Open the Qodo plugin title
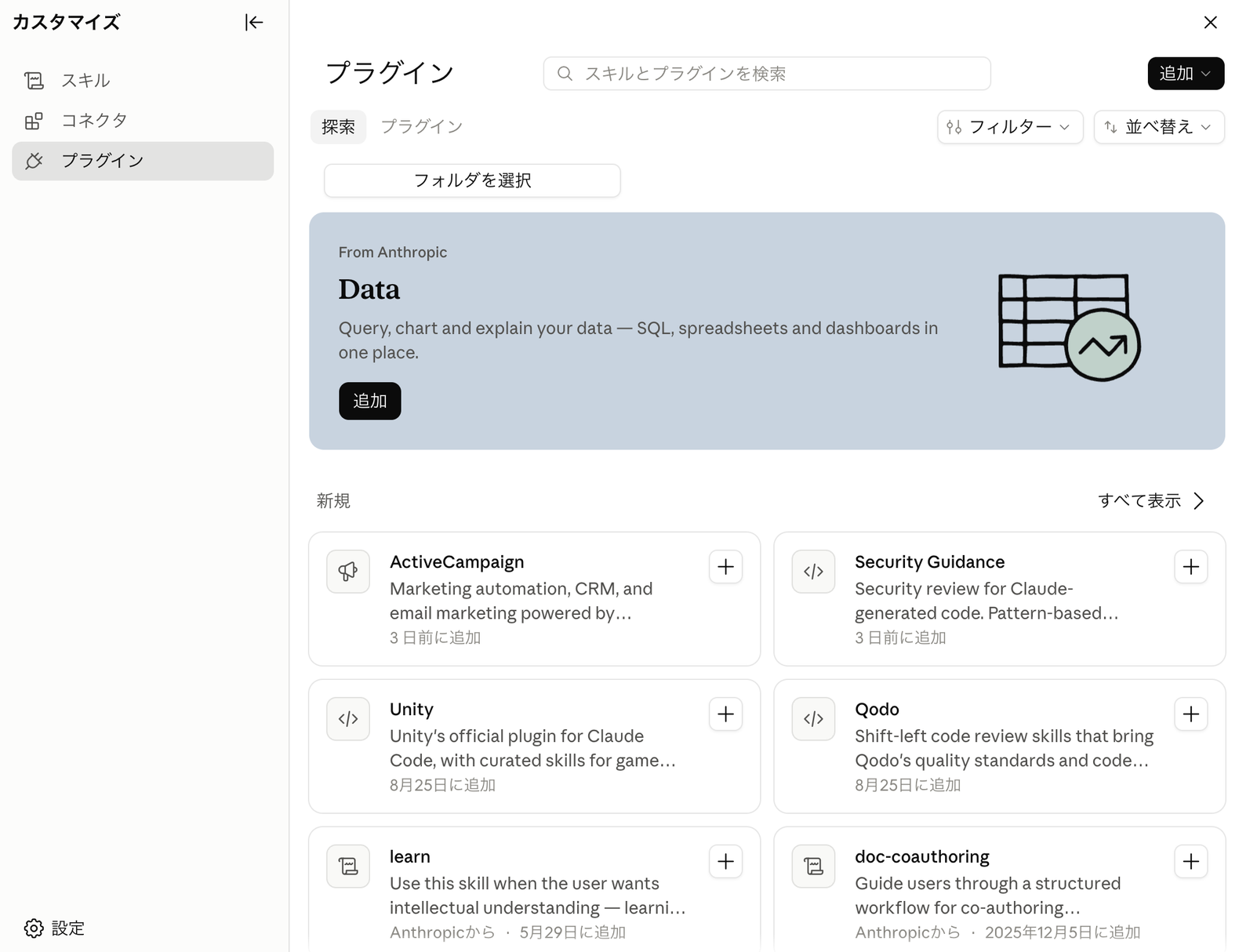 click(877, 710)
